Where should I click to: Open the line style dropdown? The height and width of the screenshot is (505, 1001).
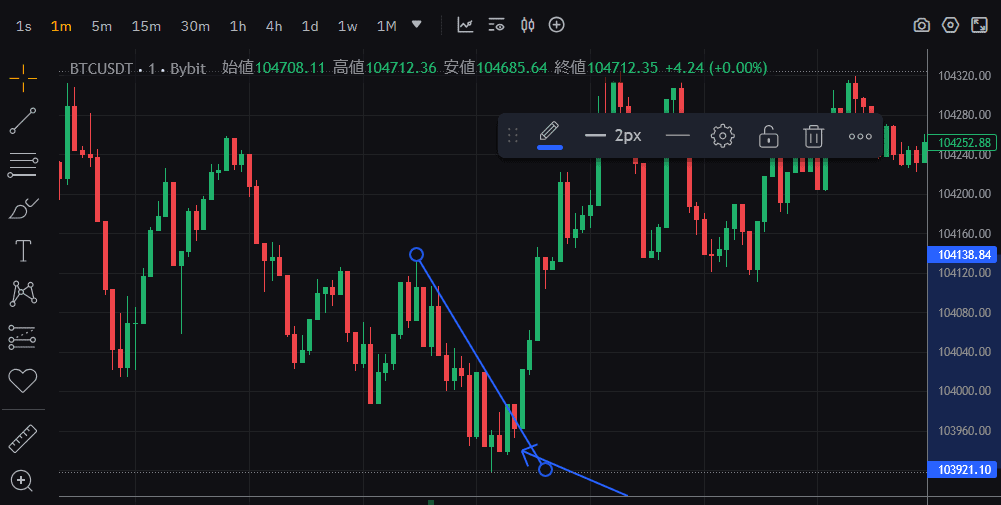[x=678, y=136]
